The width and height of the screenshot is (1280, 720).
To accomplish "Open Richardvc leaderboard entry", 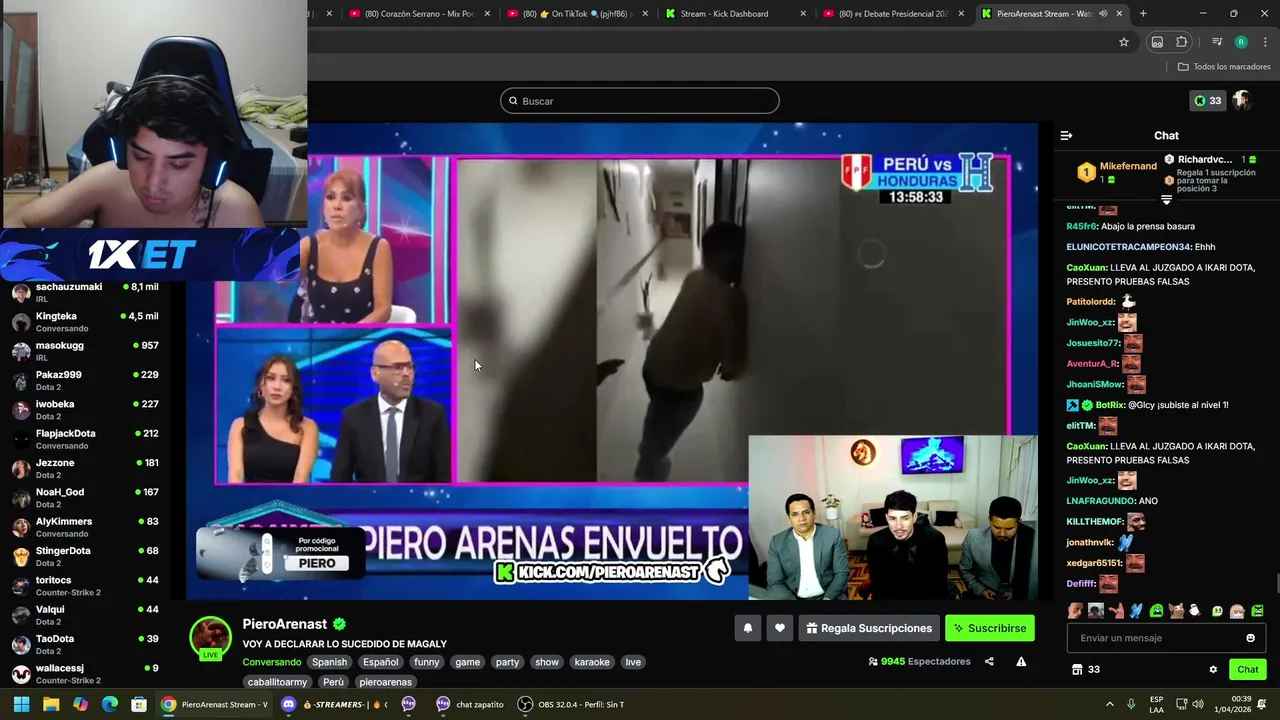I will point(1210,159).
